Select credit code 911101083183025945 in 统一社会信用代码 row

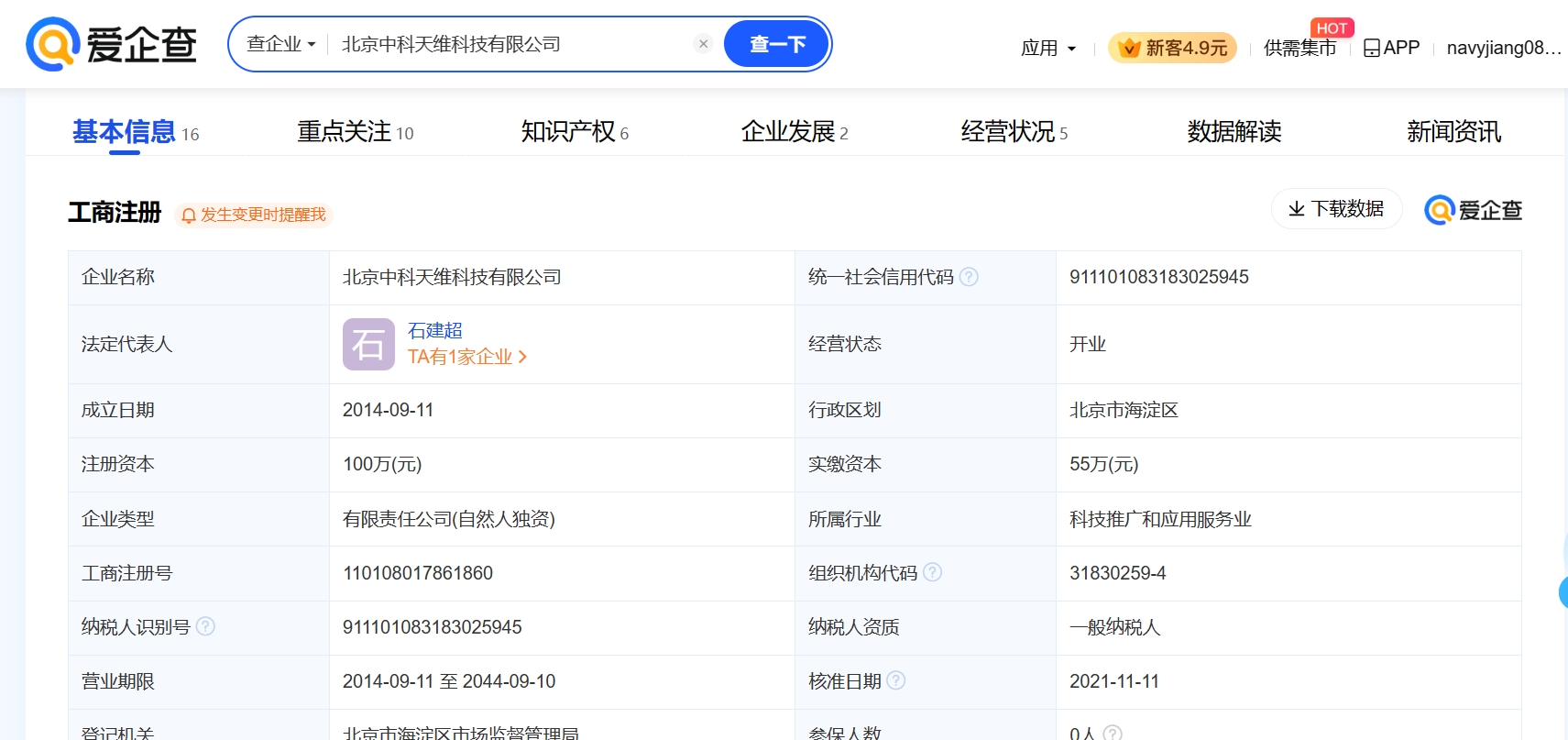tap(1159, 277)
